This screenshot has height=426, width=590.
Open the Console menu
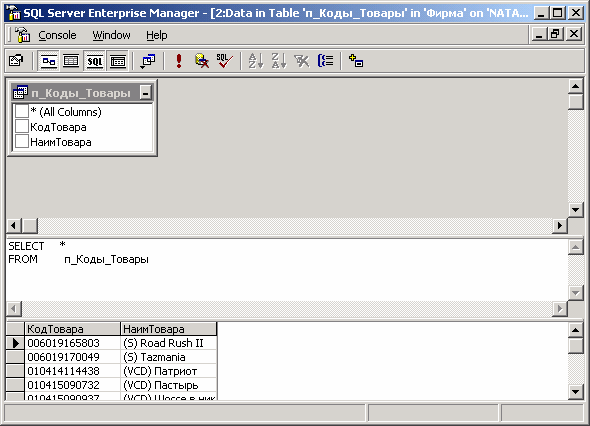pyautogui.click(x=57, y=35)
